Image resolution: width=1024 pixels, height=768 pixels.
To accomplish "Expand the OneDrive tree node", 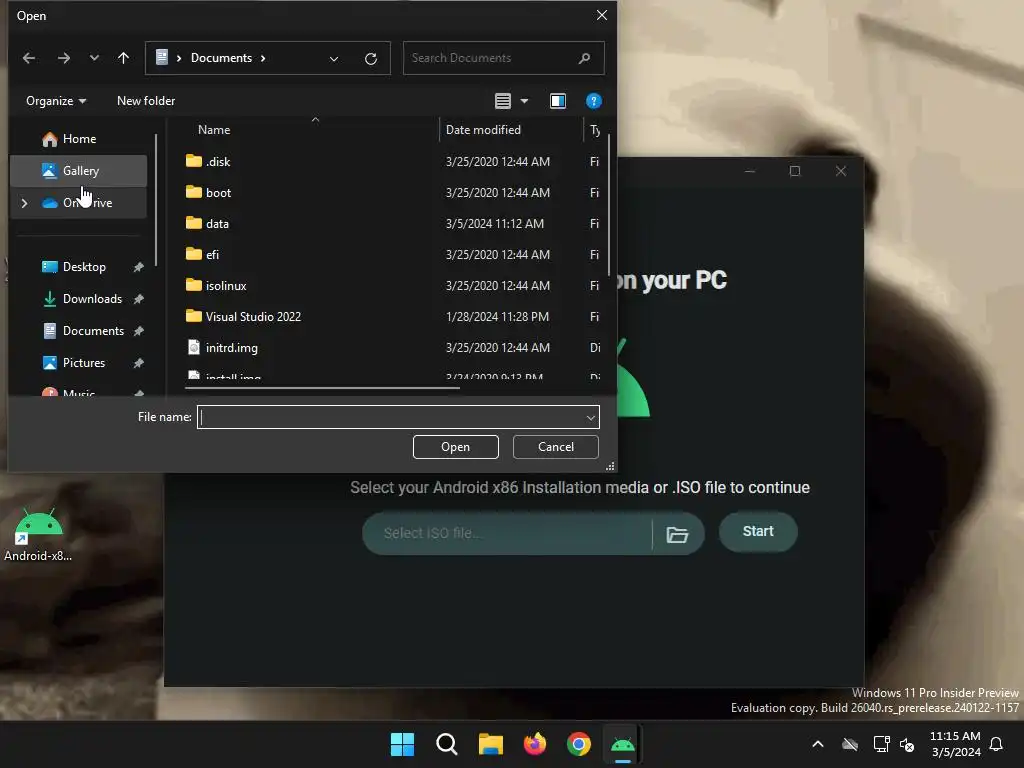I will point(24,203).
